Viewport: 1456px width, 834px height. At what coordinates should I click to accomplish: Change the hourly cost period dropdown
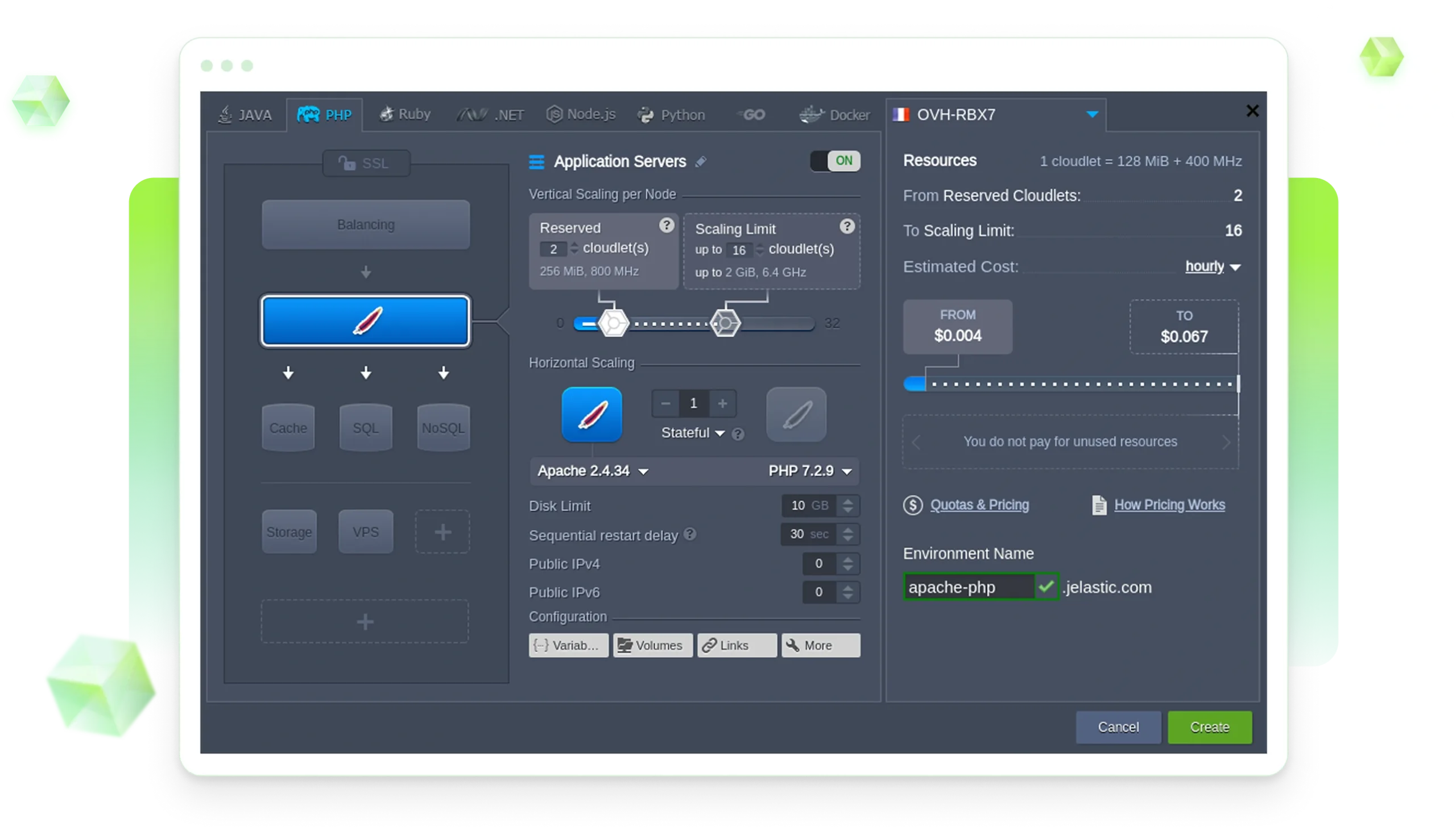1213,267
